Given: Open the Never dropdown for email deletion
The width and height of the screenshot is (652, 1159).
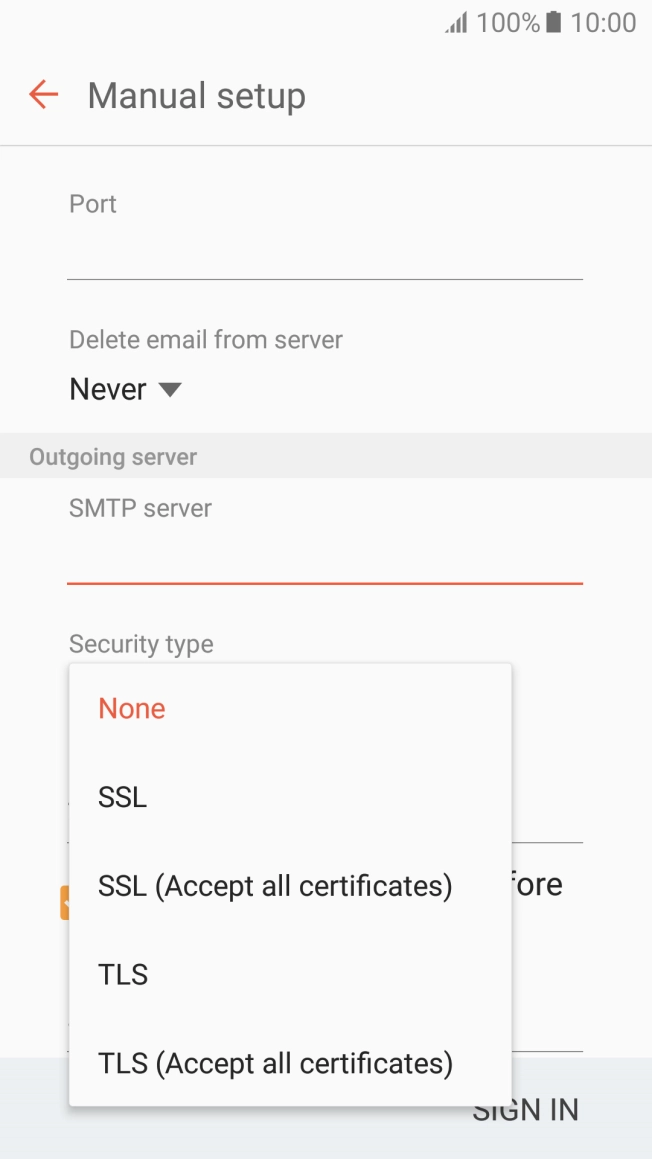Looking at the screenshot, I should coord(108,389).
